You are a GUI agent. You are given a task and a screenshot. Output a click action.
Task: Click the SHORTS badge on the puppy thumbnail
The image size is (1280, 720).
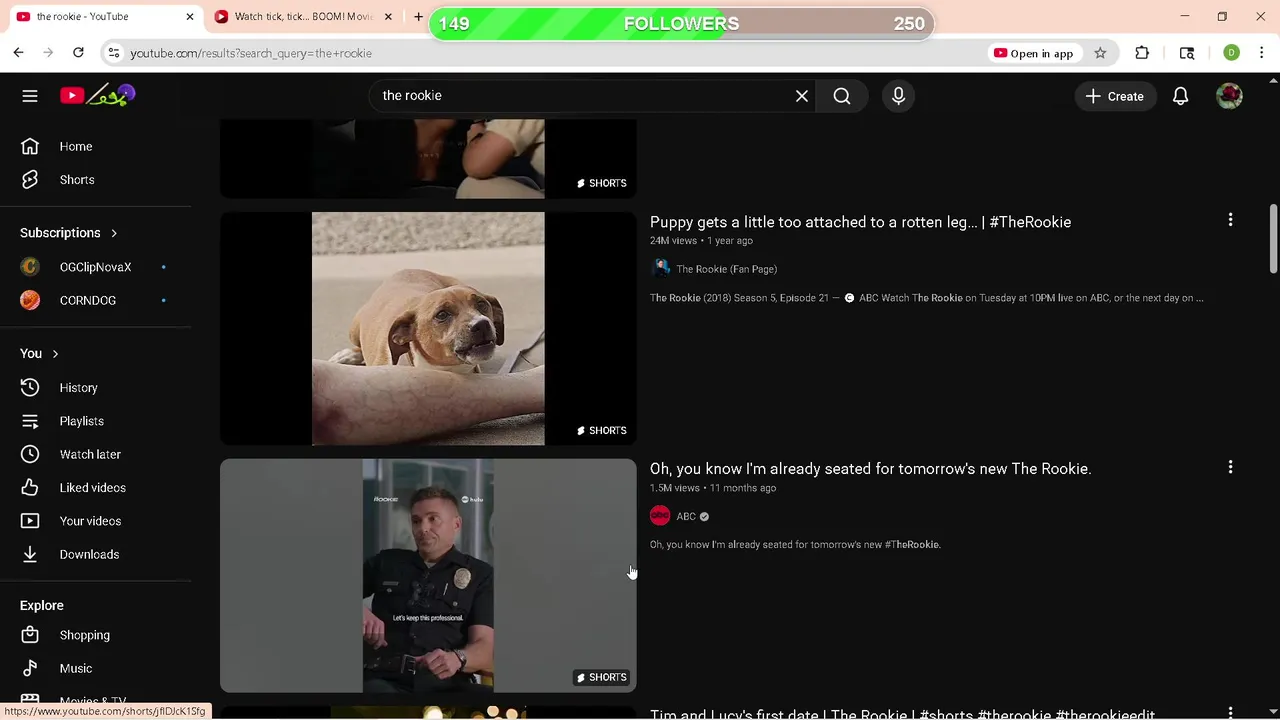pos(602,431)
